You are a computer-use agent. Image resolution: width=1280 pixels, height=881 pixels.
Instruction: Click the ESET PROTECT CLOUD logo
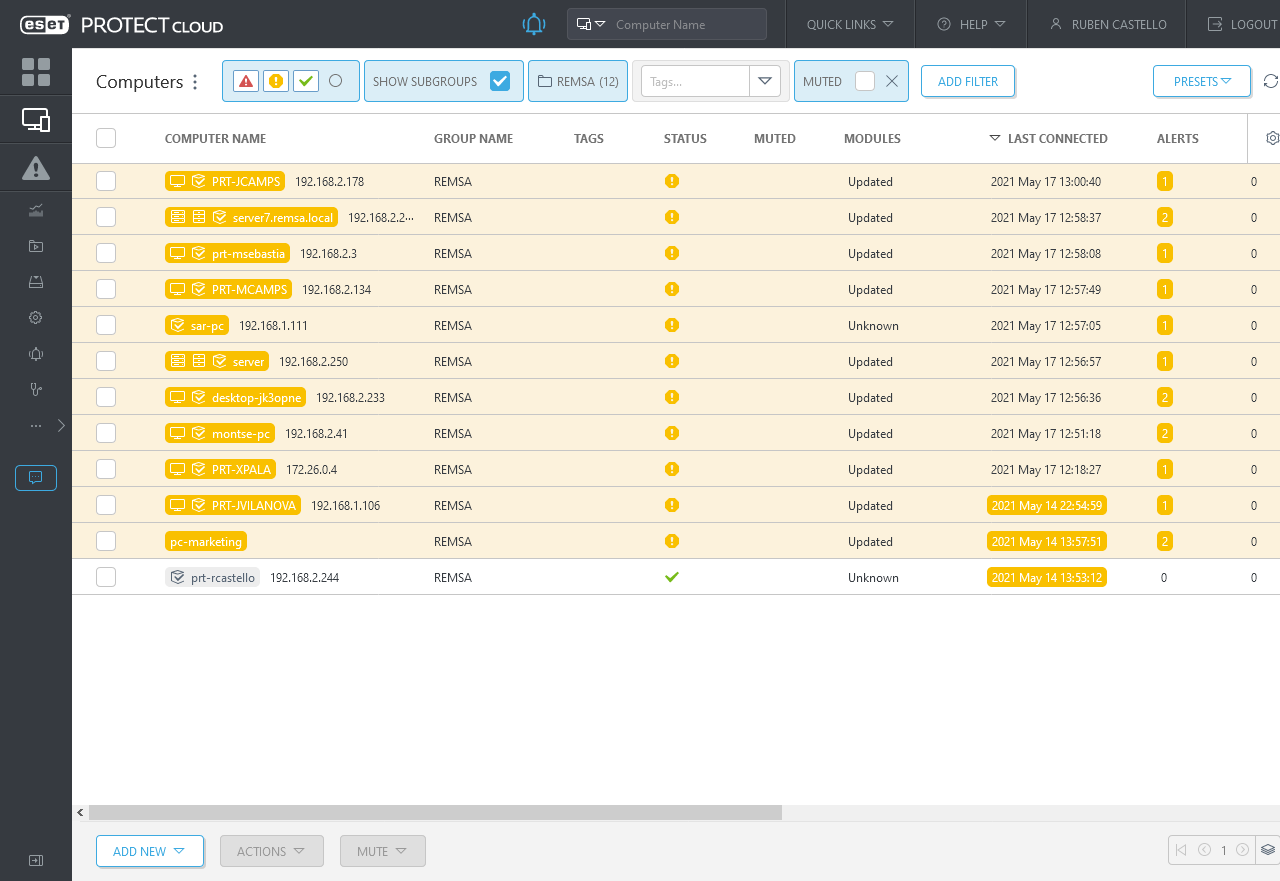click(x=122, y=25)
